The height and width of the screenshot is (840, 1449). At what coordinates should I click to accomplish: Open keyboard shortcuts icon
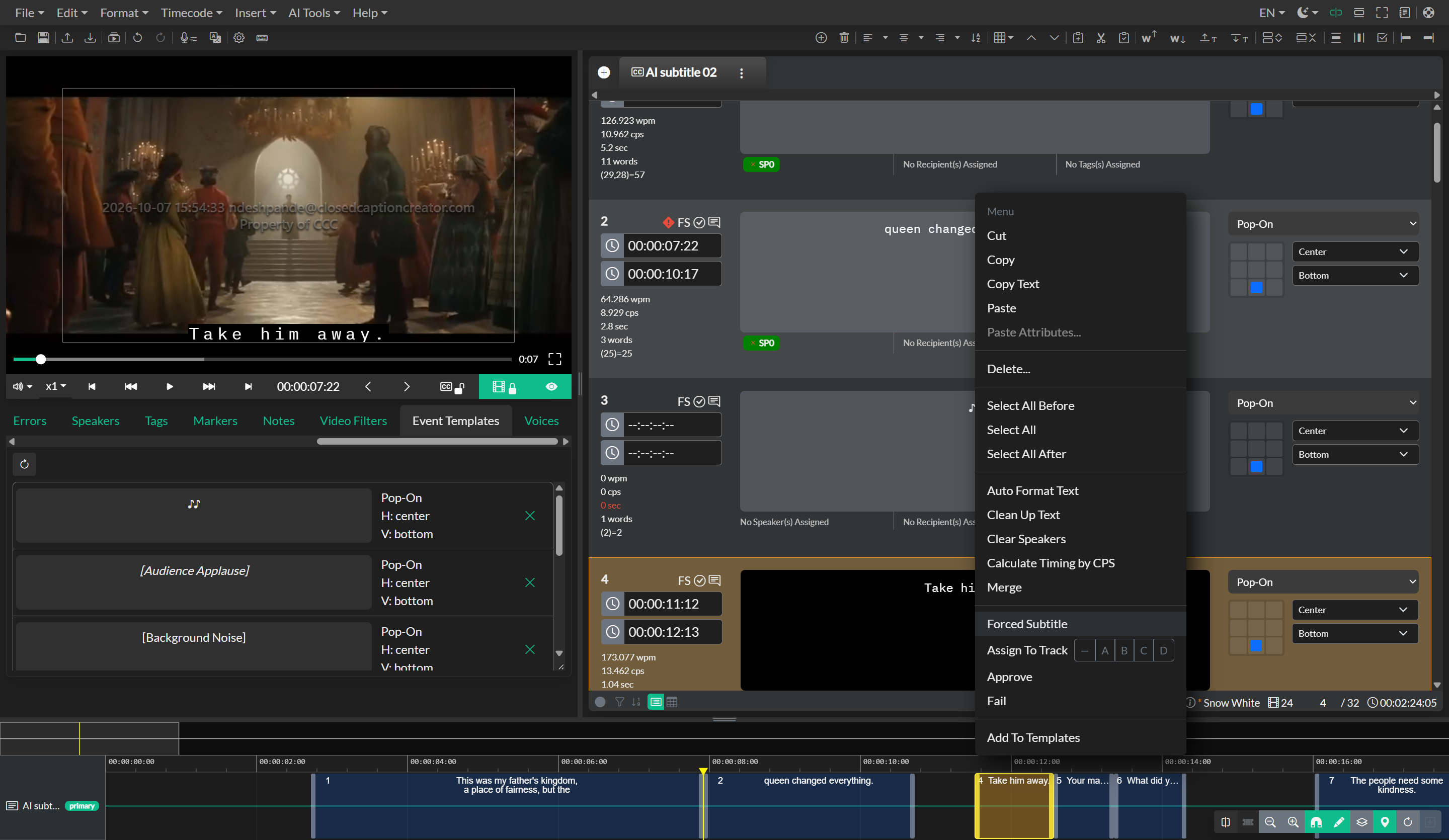(x=262, y=38)
